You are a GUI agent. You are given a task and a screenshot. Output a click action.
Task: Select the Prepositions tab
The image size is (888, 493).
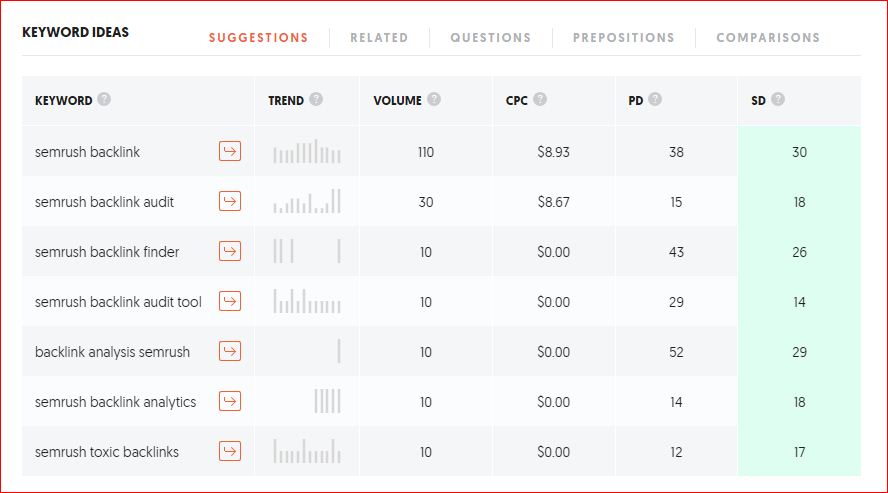(x=624, y=38)
